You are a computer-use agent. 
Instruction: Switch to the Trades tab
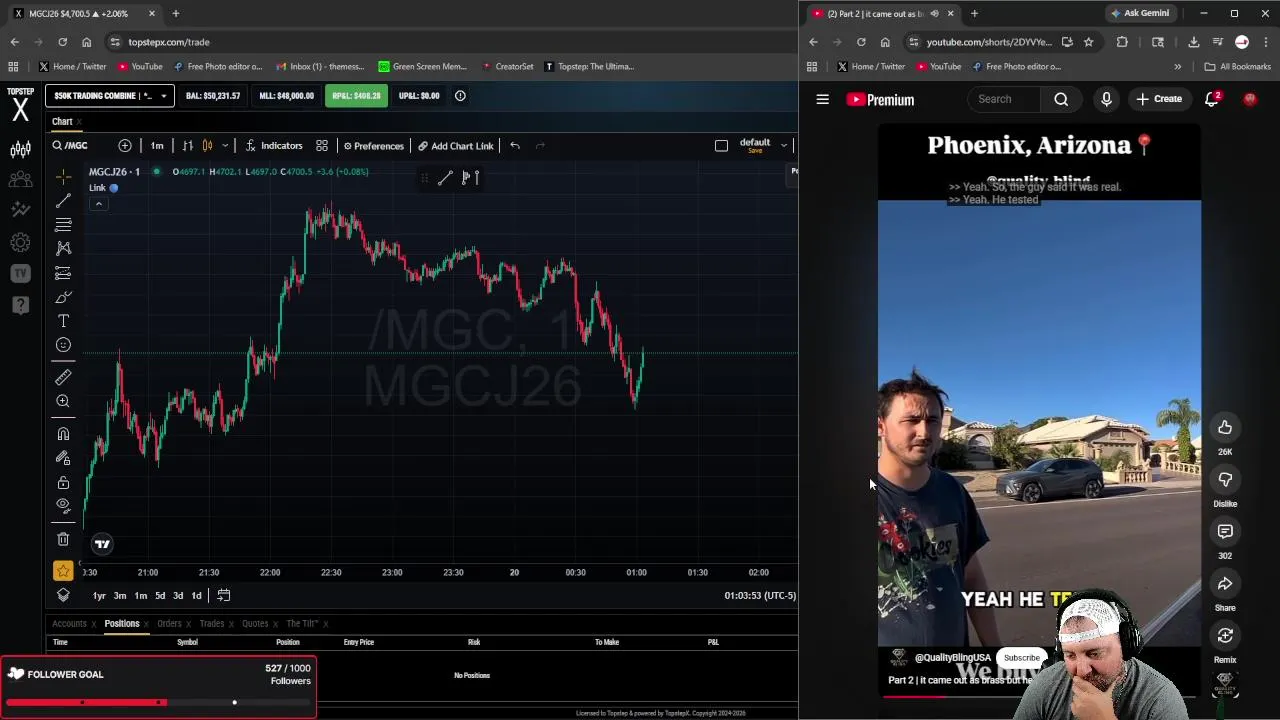(211, 624)
